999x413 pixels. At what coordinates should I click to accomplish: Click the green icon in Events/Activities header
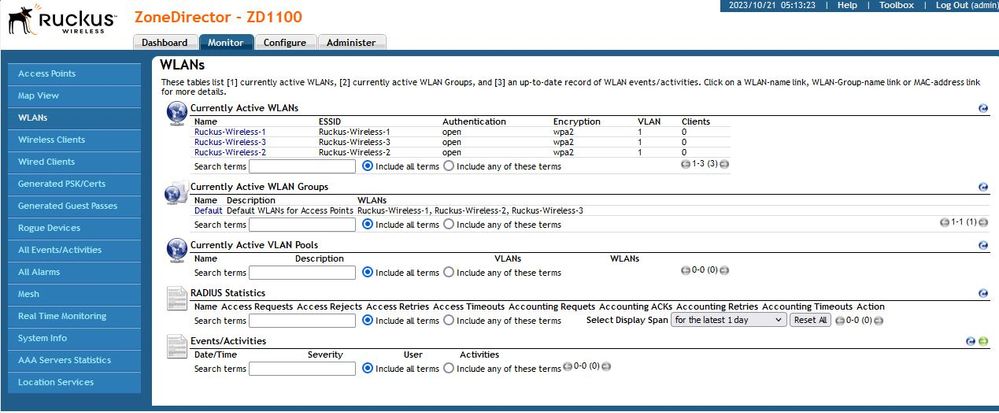[x=984, y=341]
